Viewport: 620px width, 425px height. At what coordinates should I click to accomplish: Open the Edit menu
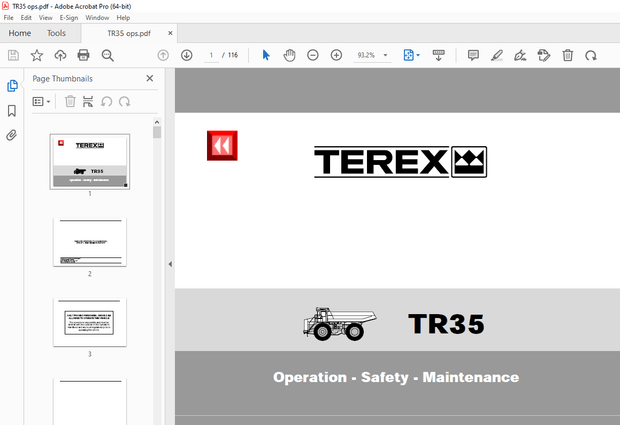click(26, 18)
